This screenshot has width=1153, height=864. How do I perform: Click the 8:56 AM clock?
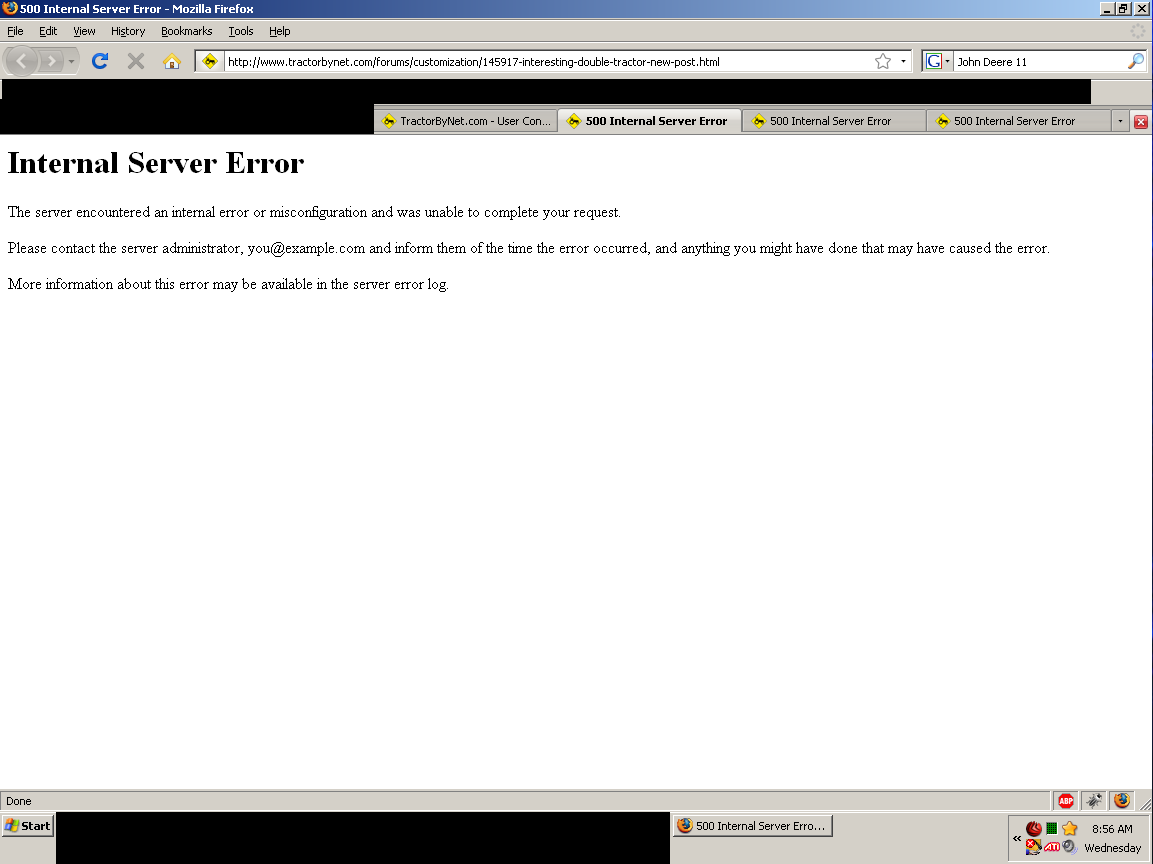(1112, 829)
